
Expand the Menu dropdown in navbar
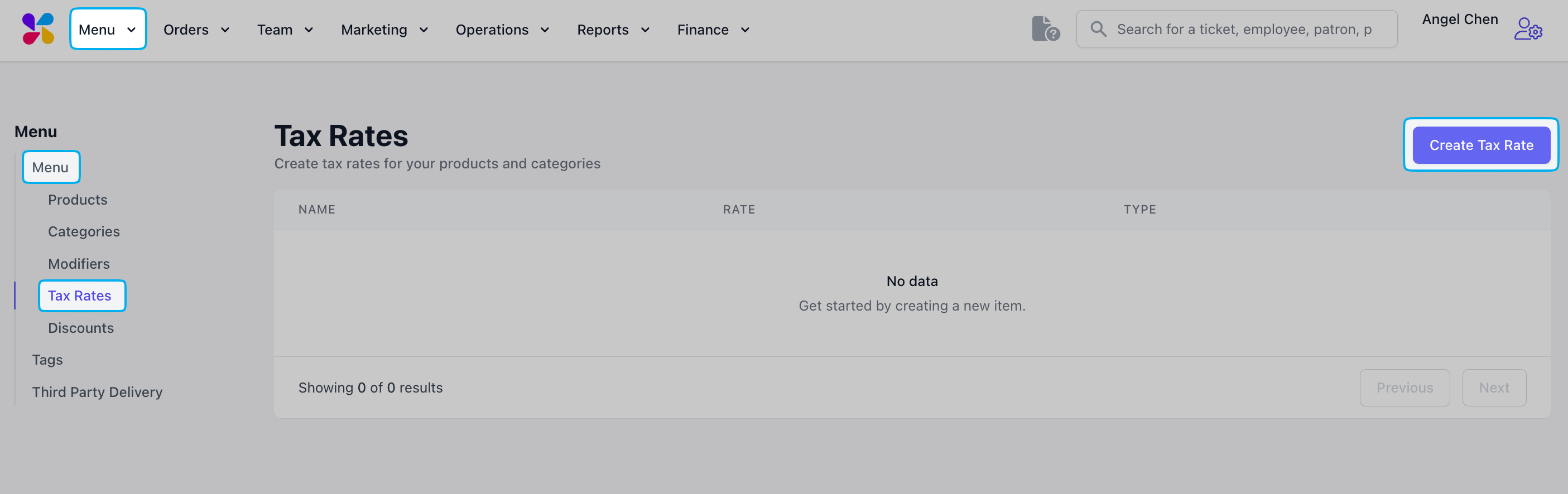108,29
